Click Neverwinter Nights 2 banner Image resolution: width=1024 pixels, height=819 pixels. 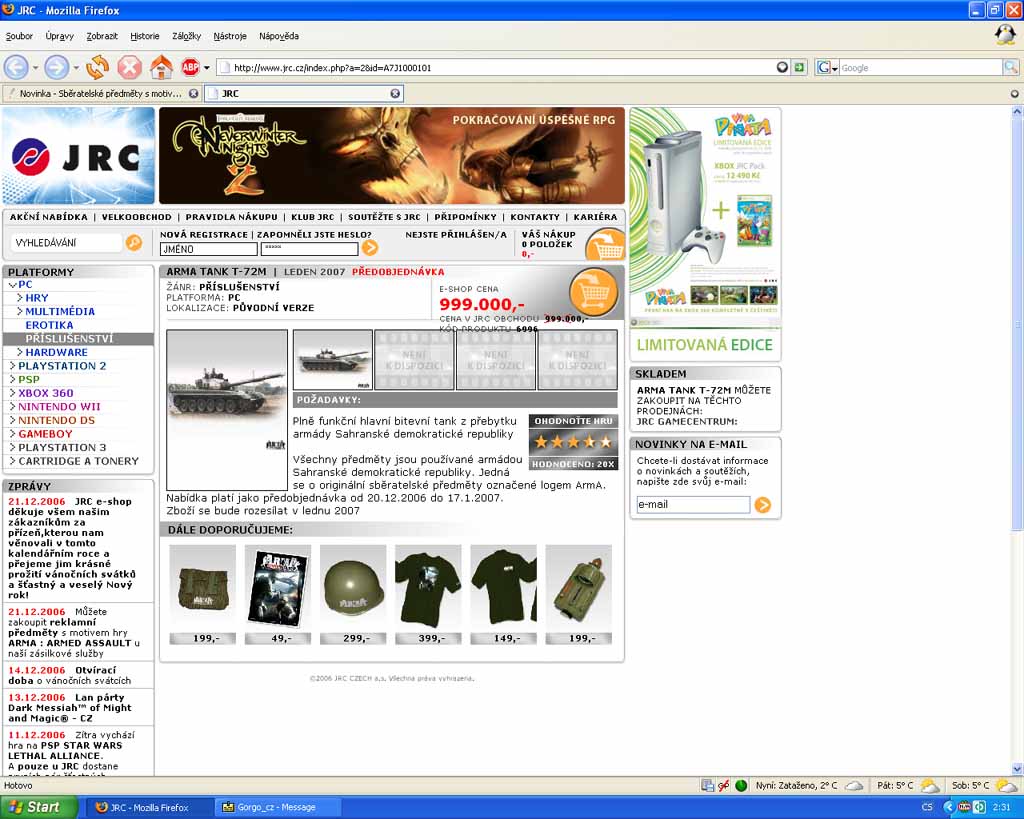pos(392,156)
